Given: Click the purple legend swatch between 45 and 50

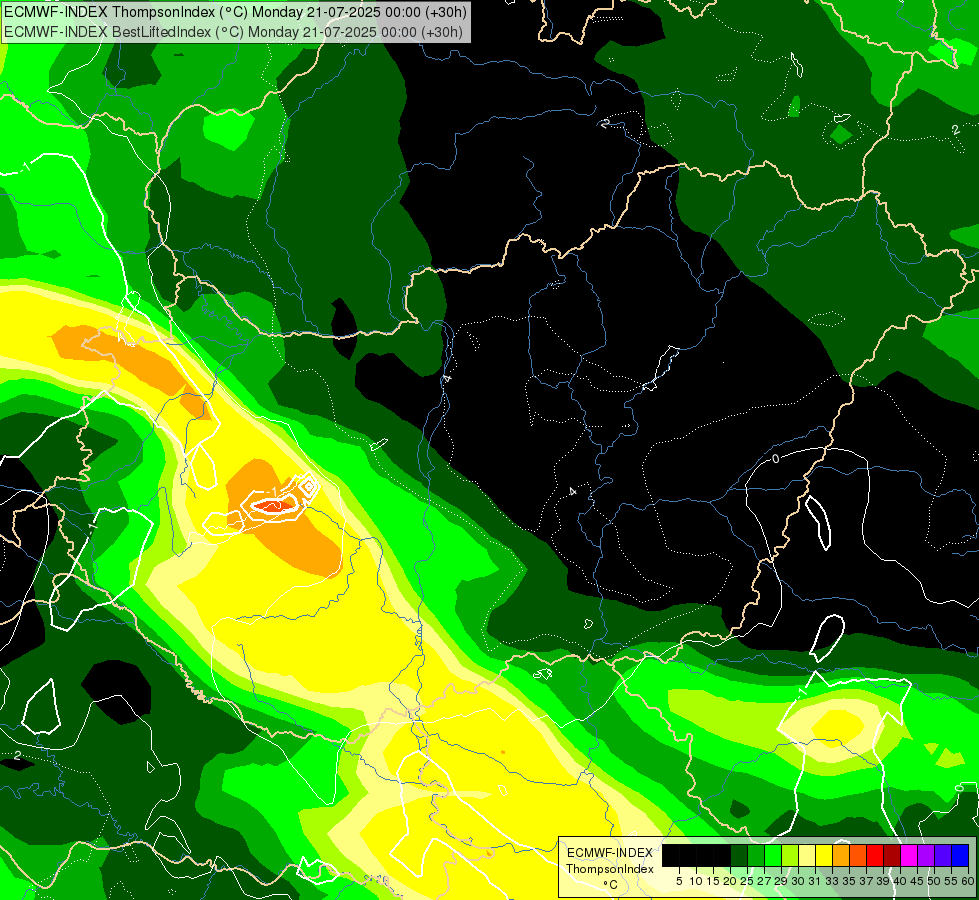Looking at the screenshot, I should point(925,855).
